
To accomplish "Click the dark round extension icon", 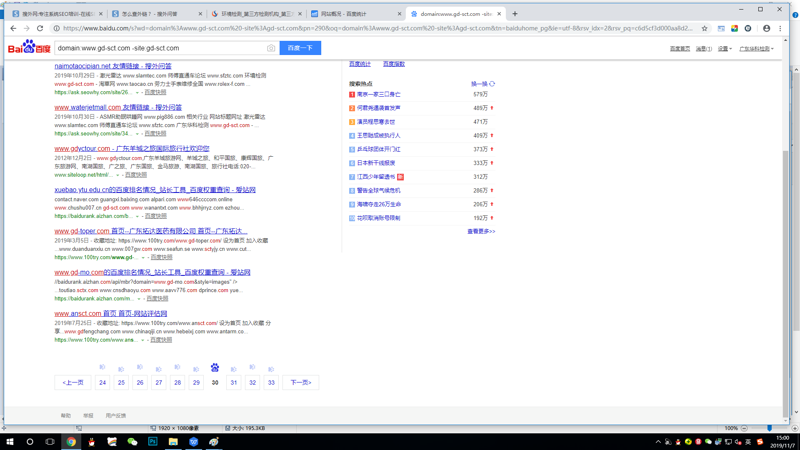I will 748,29.
